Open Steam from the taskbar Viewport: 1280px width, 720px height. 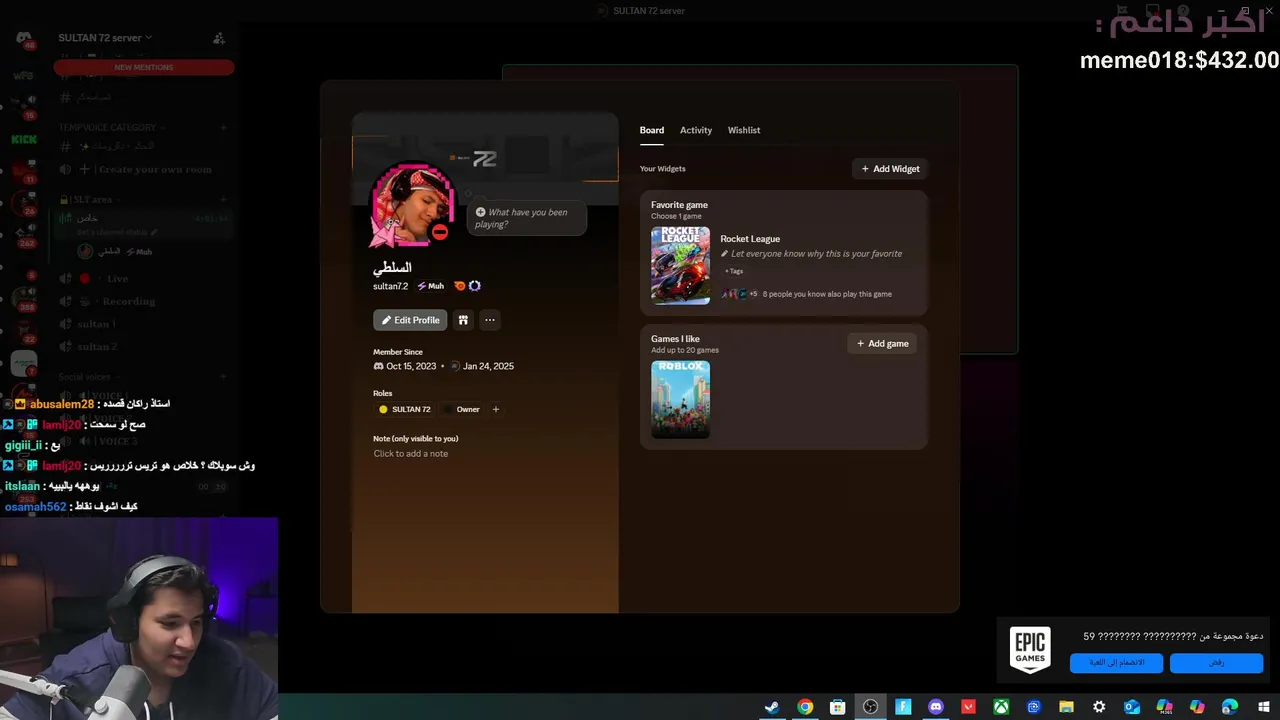pos(772,707)
